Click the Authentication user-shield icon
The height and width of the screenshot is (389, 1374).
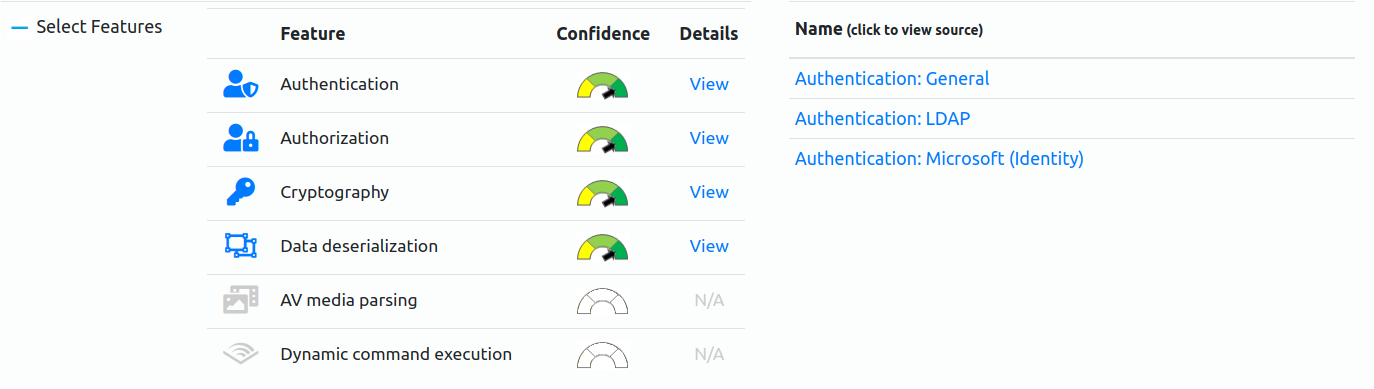(x=240, y=85)
